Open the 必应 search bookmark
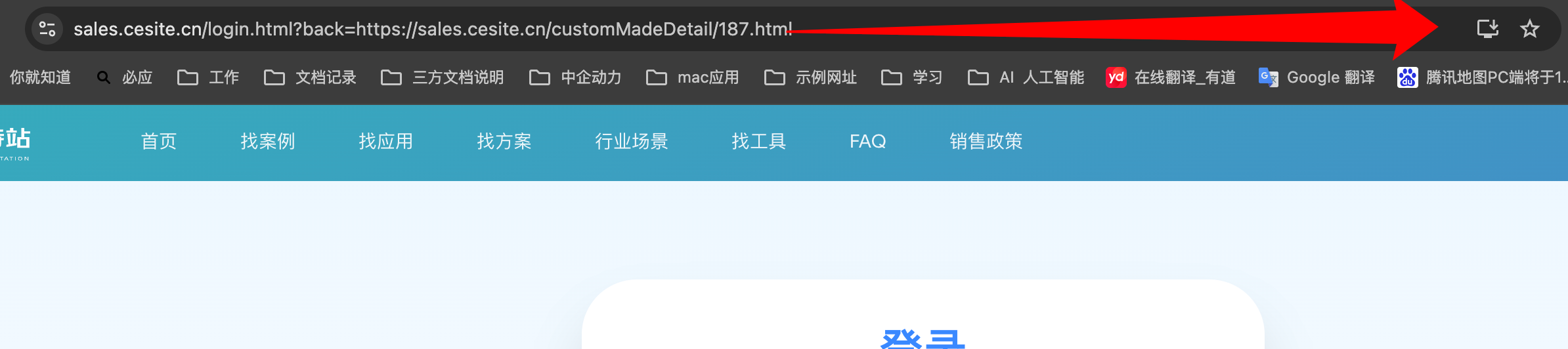Image resolution: width=1568 pixels, height=349 pixels. 125,77
